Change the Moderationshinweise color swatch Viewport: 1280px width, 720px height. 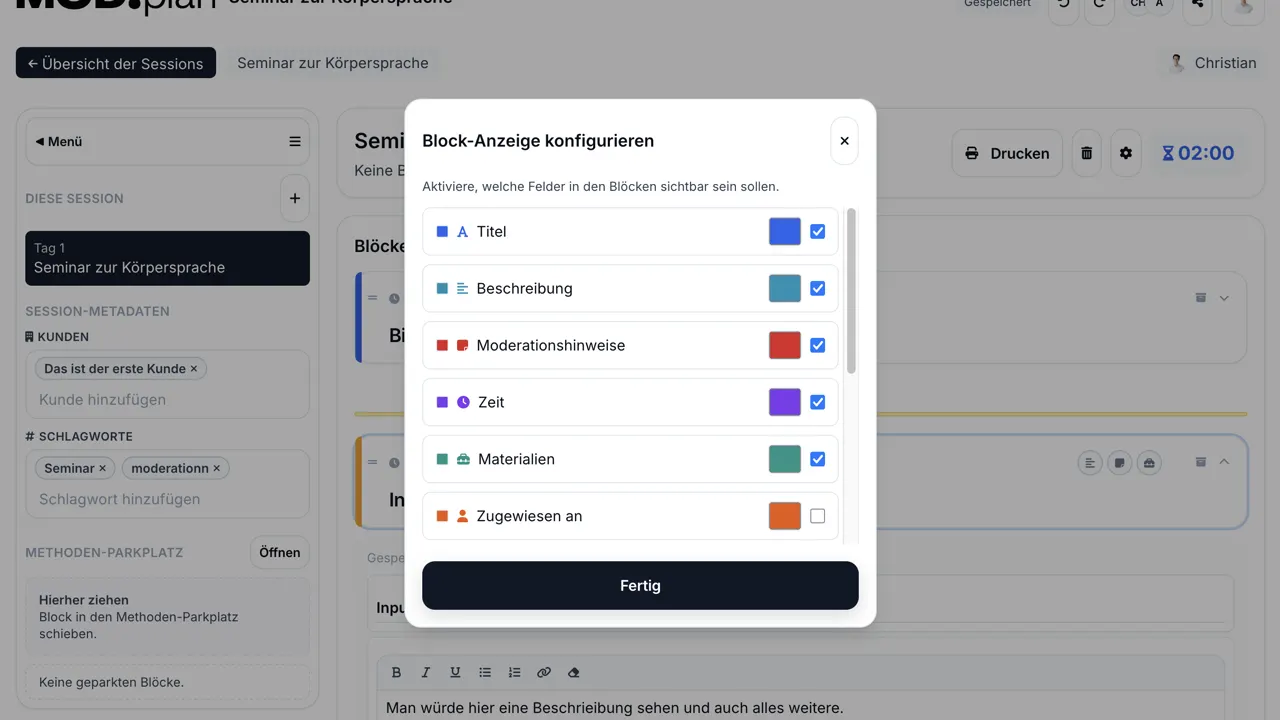click(784, 345)
